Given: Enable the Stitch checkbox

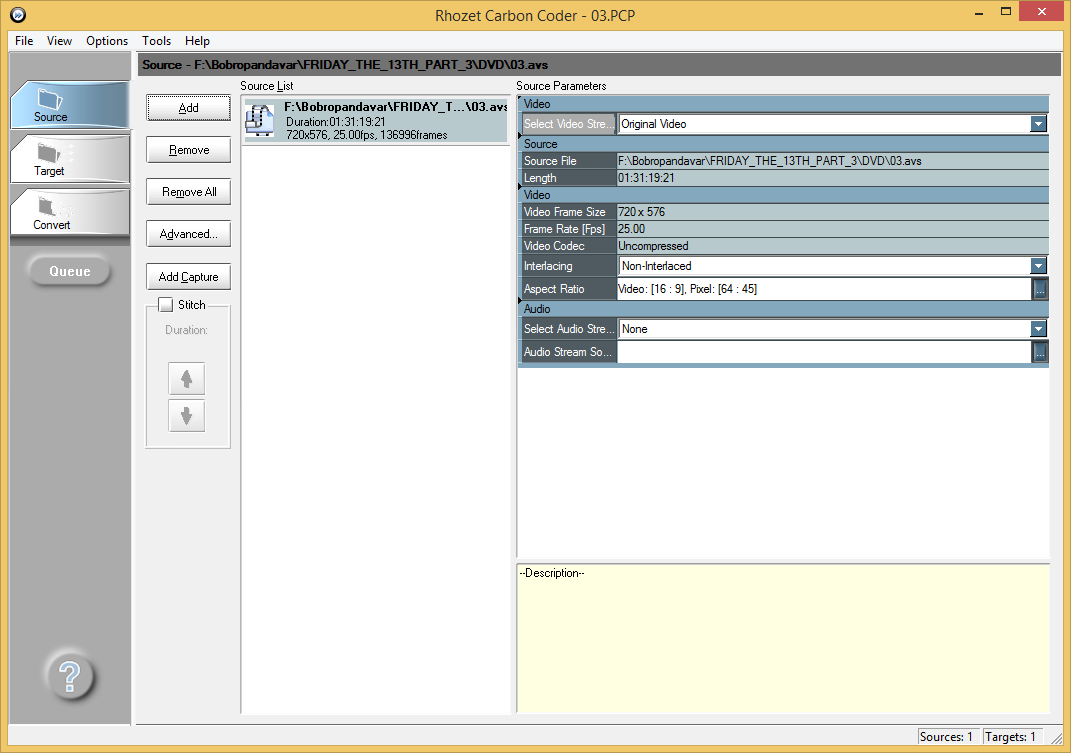Looking at the screenshot, I should pyautogui.click(x=166, y=305).
